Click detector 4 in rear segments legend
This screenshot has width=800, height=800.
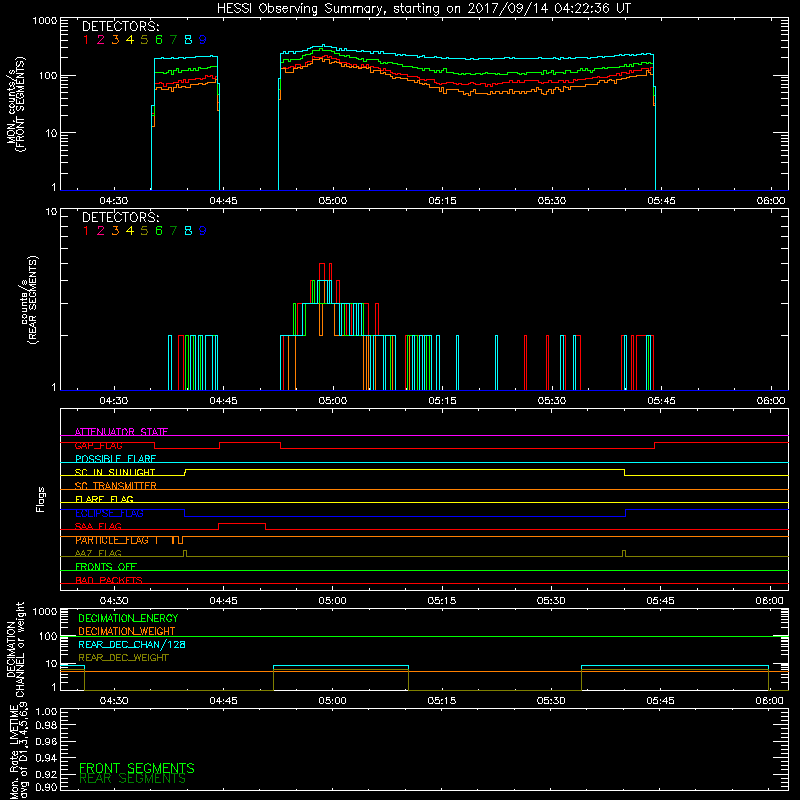[130, 231]
